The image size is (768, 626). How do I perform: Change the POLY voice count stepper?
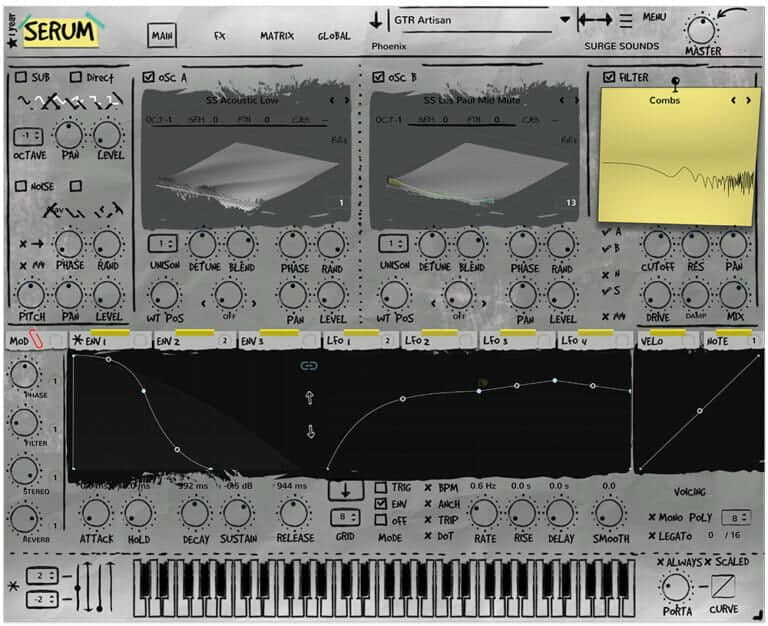pyautogui.click(x=736, y=518)
